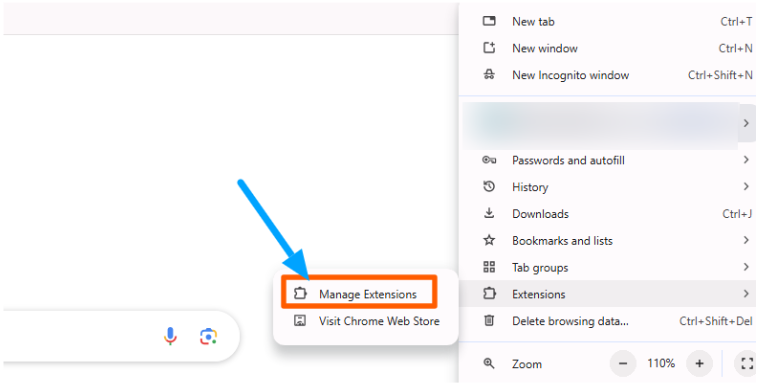The width and height of the screenshot is (758, 384).
Task: Open Tab groups menu item
Action: tap(608, 267)
